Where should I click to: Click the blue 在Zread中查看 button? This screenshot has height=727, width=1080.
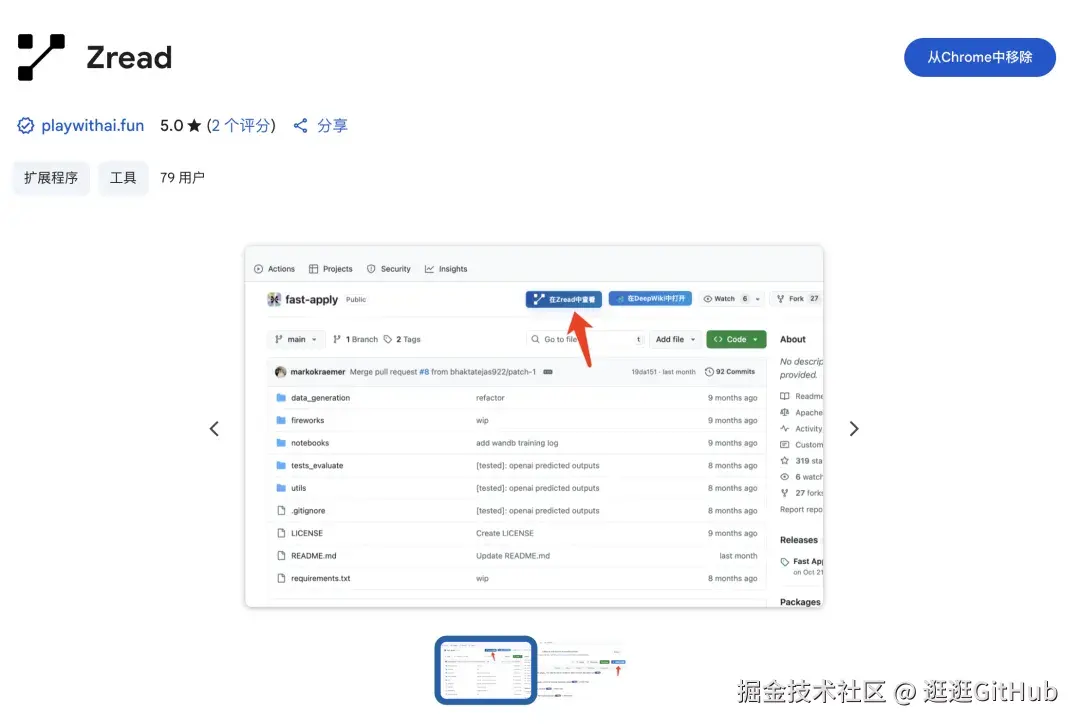point(565,298)
